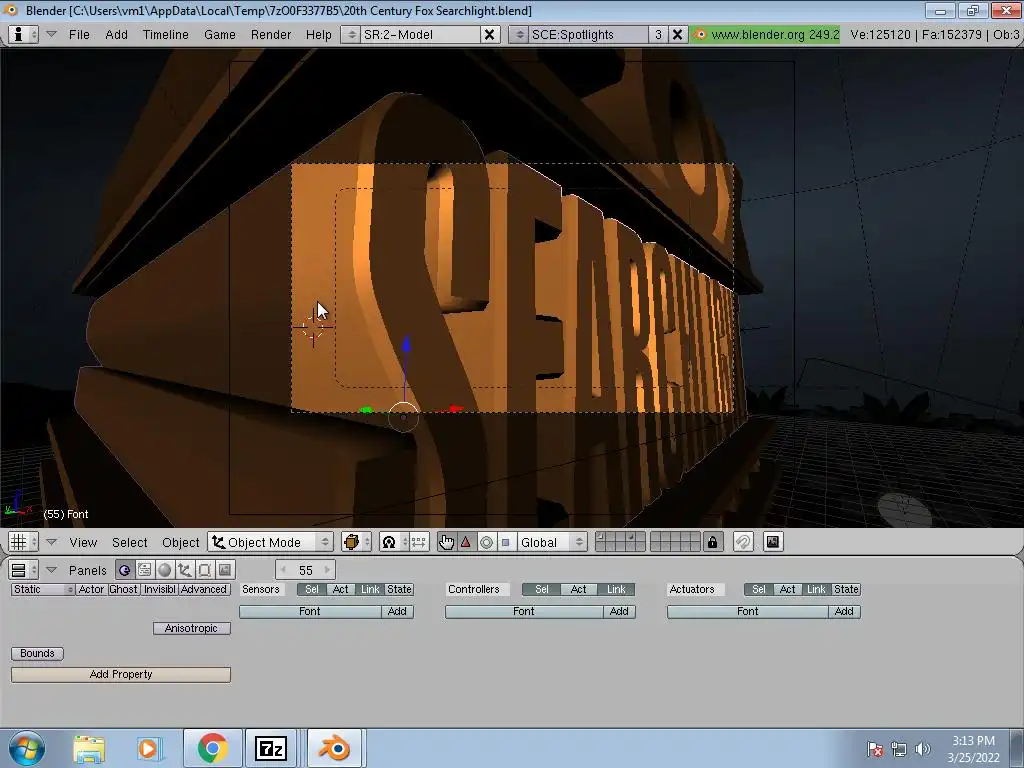Open the info window type selector
Image resolution: width=1024 pixels, height=768 pixels.
(x=24, y=35)
